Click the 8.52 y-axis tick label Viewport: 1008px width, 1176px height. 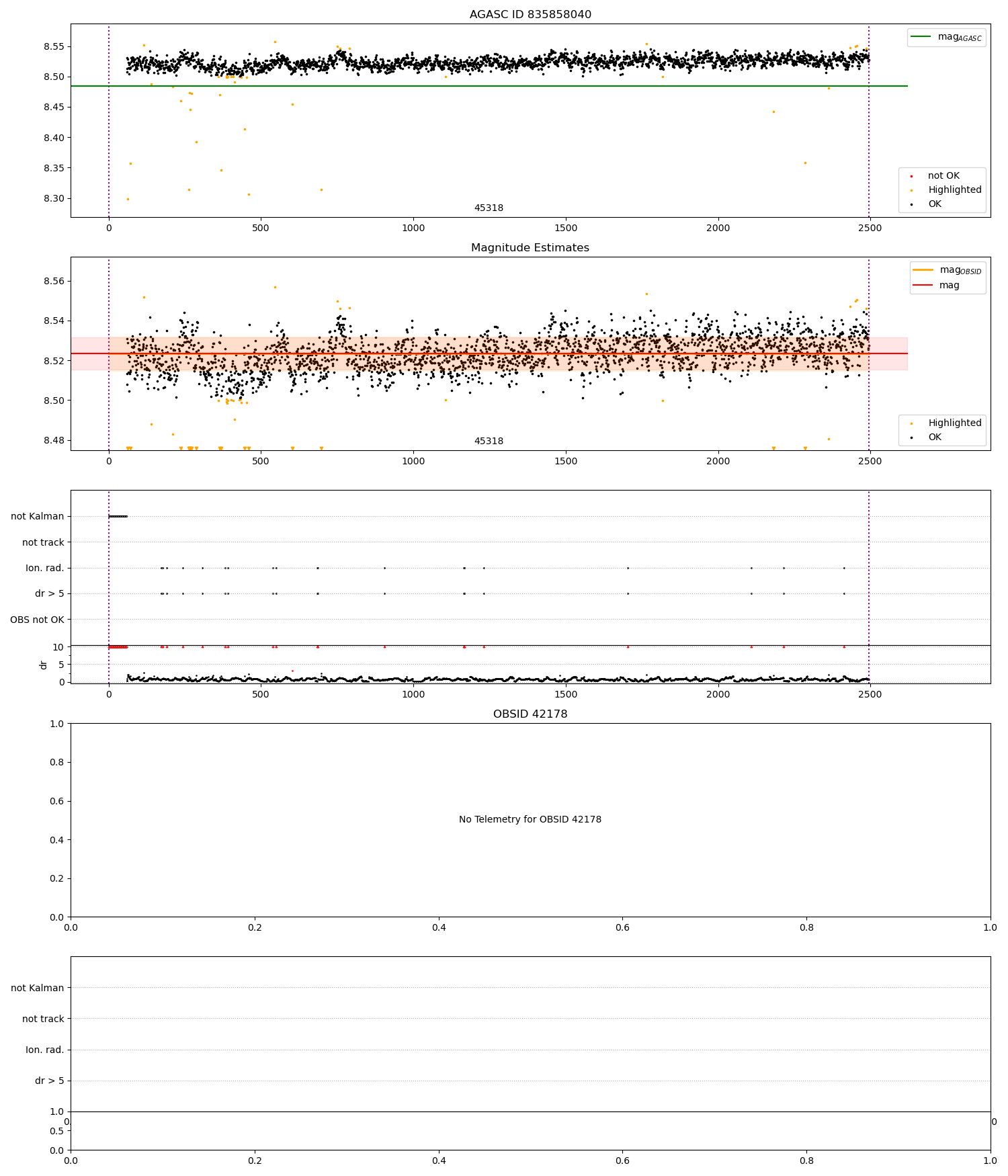[x=54, y=361]
